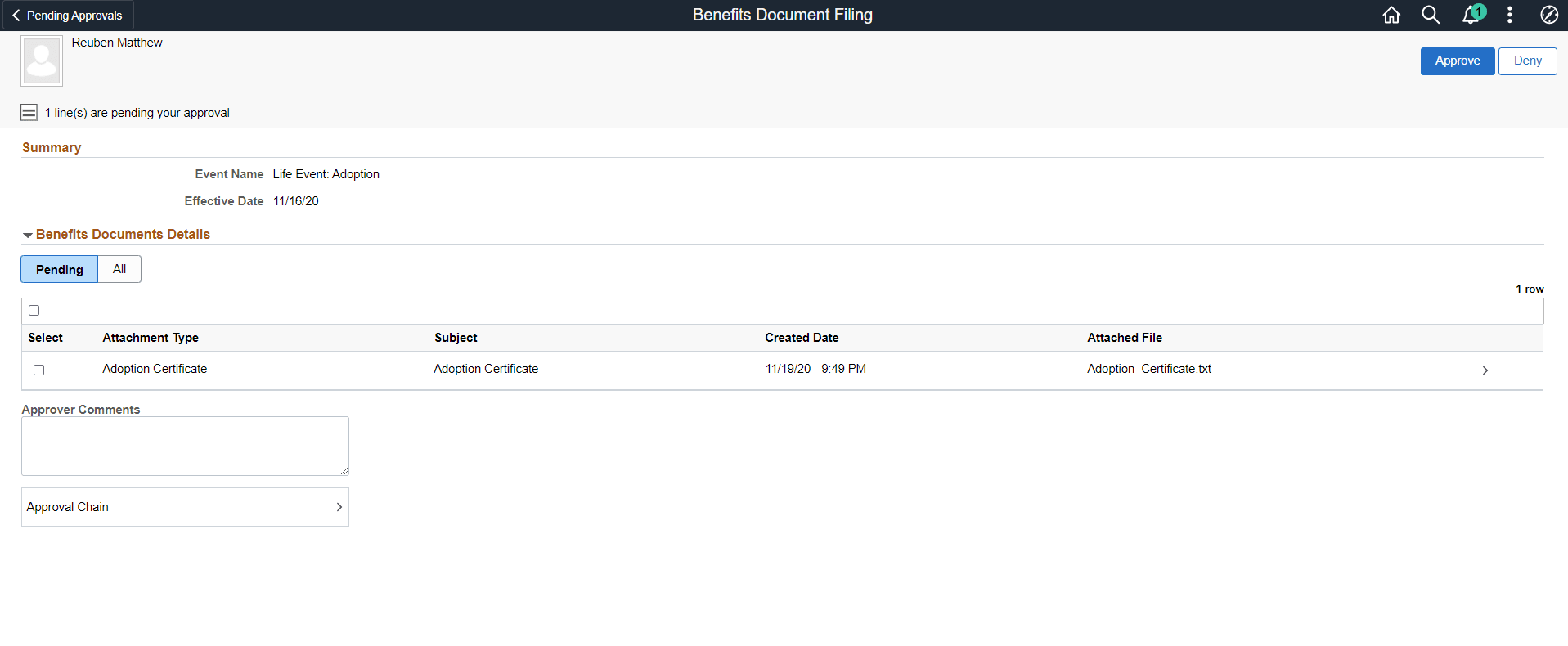
Task: Deny the benefits document
Action: (x=1527, y=61)
